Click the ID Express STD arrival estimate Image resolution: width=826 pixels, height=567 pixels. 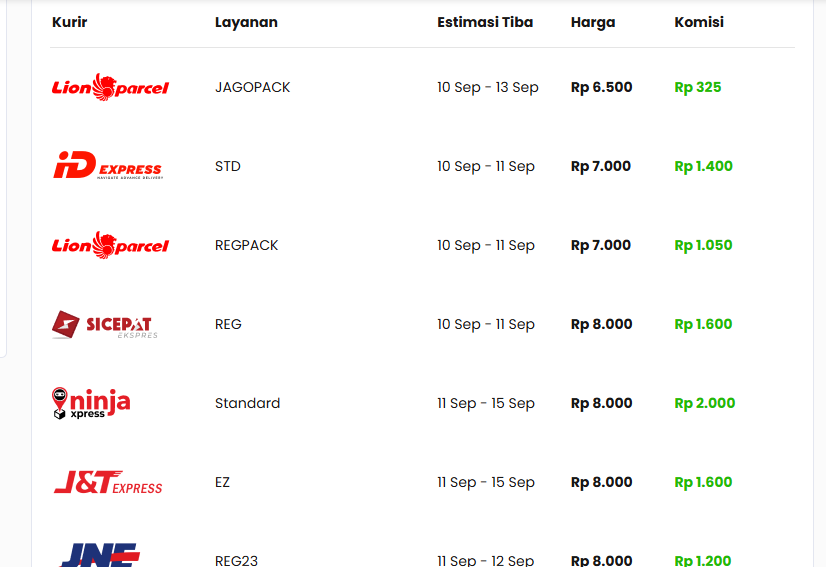(486, 166)
